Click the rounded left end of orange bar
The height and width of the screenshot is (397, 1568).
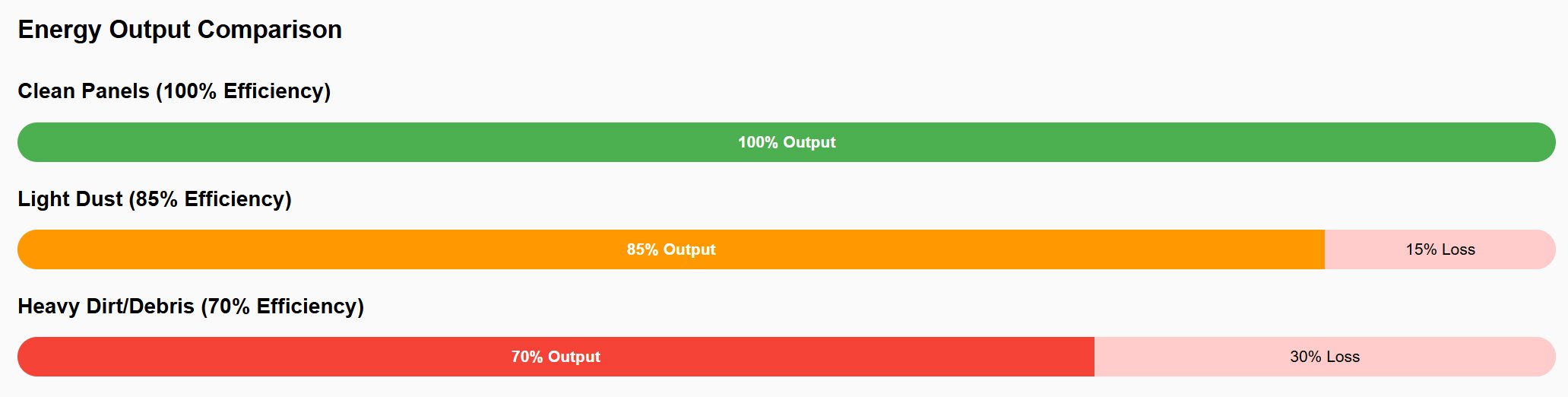(27, 249)
